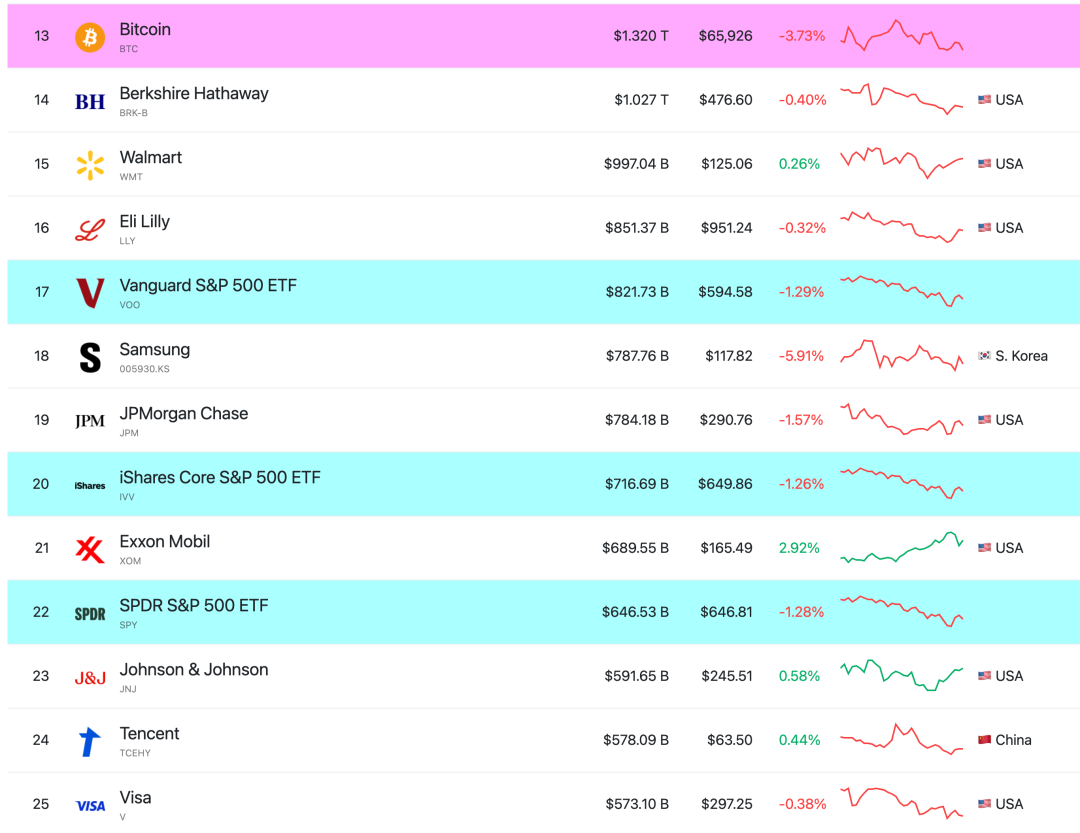Click the JPM logo icon
This screenshot has width=1080, height=833.
click(90, 421)
